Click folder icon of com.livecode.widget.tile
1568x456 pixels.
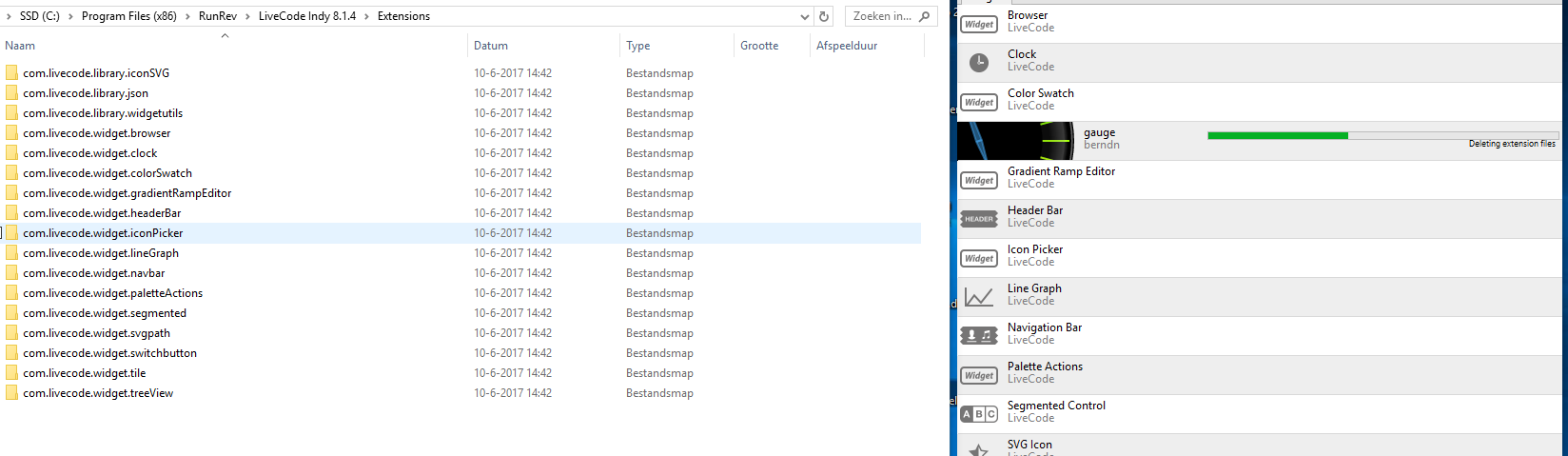point(11,372)
